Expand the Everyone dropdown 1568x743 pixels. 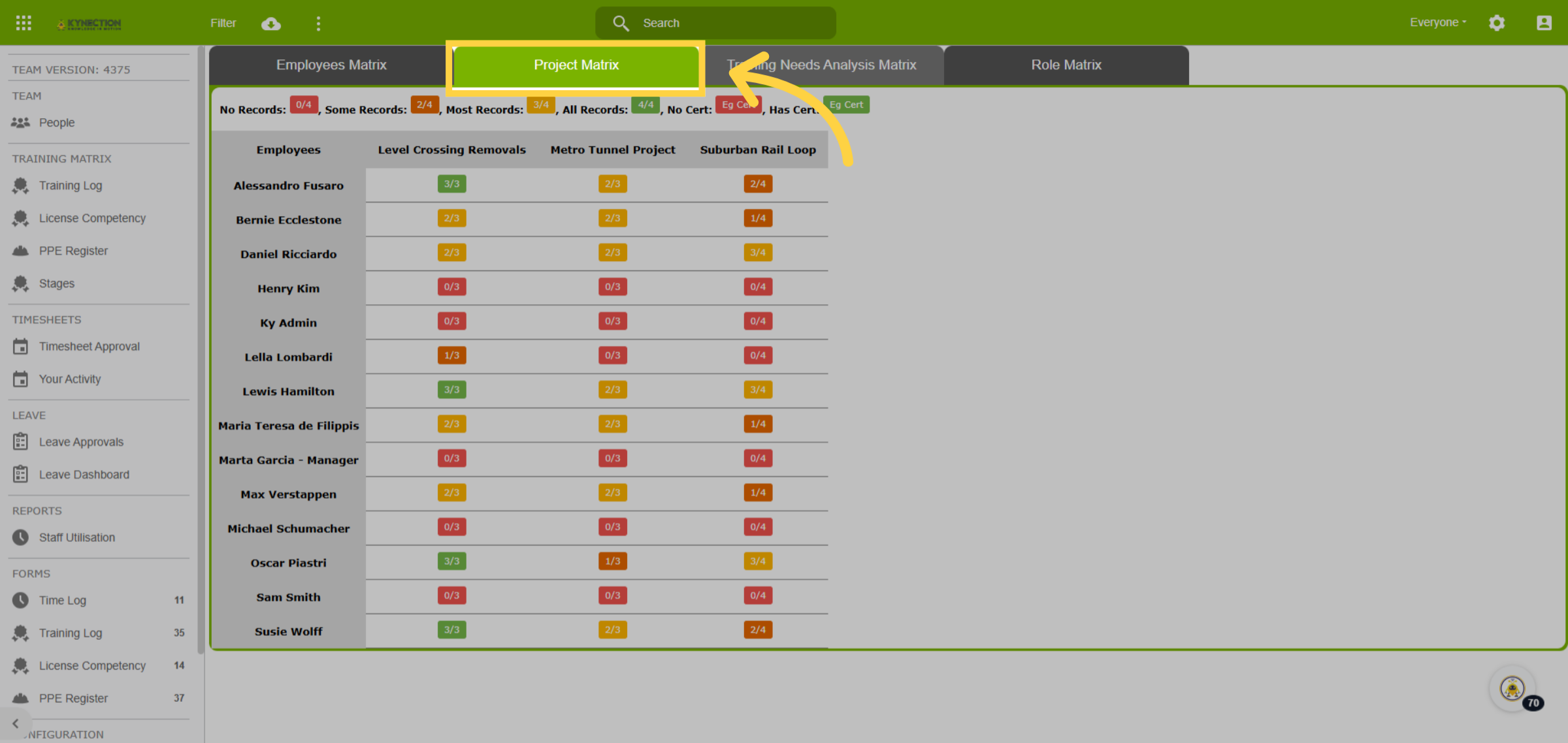[x=1438, y=22]
